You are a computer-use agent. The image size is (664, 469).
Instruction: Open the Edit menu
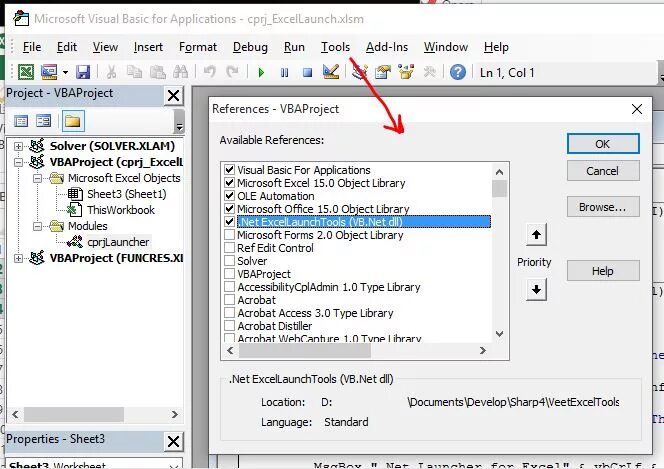pyautogui.click(x=67, y=47)
